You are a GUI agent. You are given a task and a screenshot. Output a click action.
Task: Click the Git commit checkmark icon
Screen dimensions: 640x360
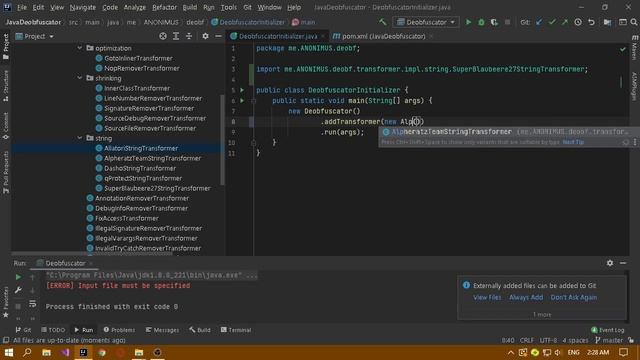tap(552, 22)
